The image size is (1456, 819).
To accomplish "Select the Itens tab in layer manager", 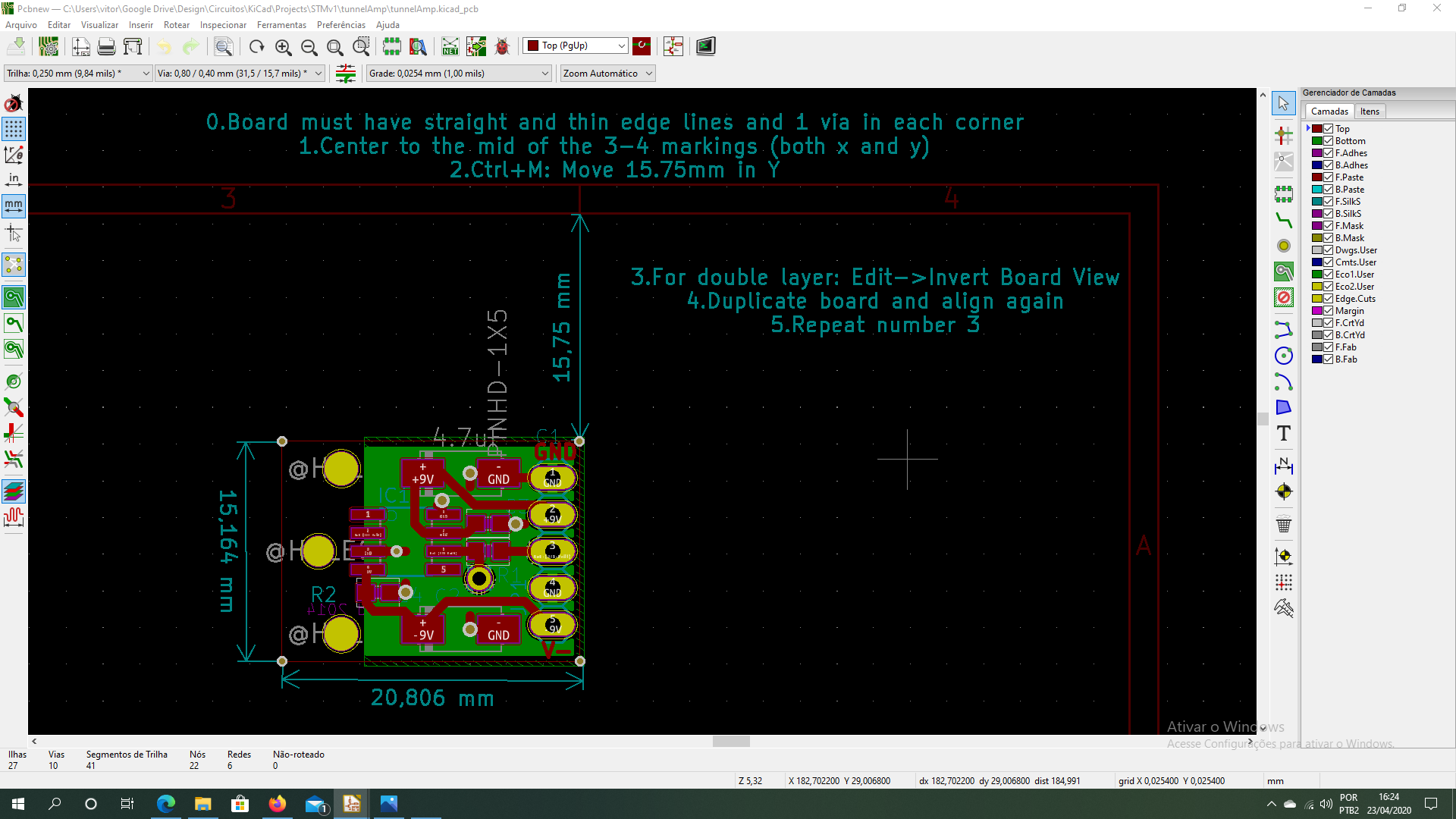I will 1369,110.
